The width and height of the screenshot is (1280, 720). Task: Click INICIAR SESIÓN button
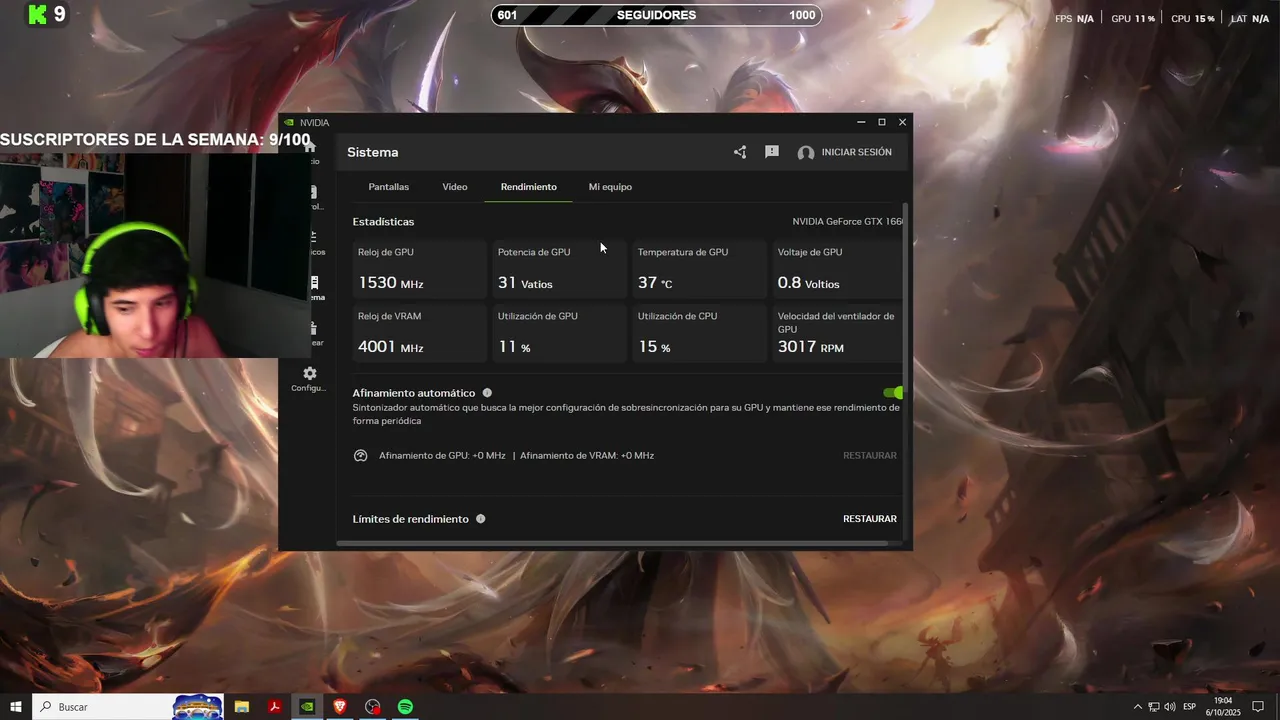click(856, 152)
